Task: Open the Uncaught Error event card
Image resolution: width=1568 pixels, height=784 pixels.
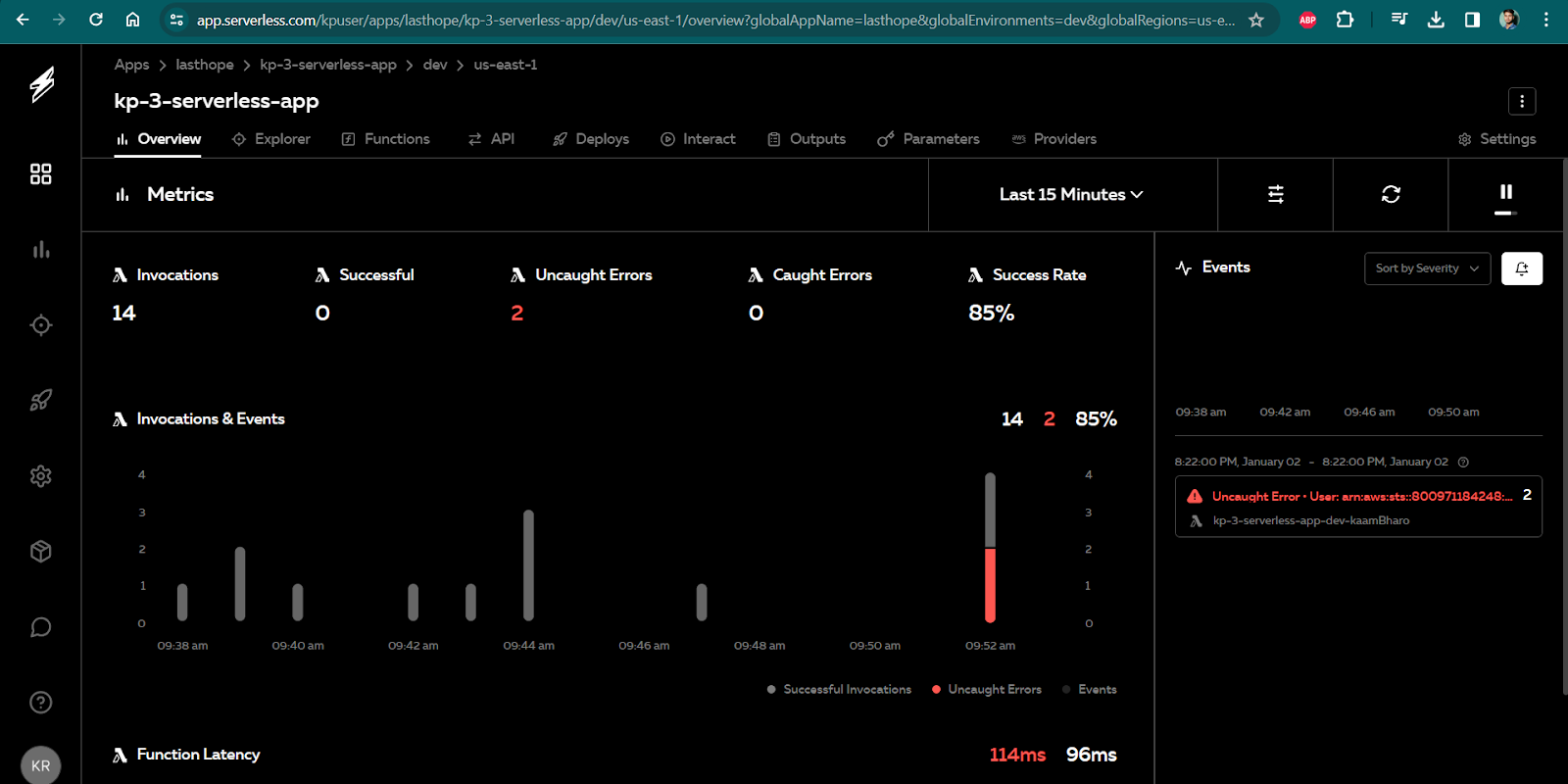Action: 1358,507
